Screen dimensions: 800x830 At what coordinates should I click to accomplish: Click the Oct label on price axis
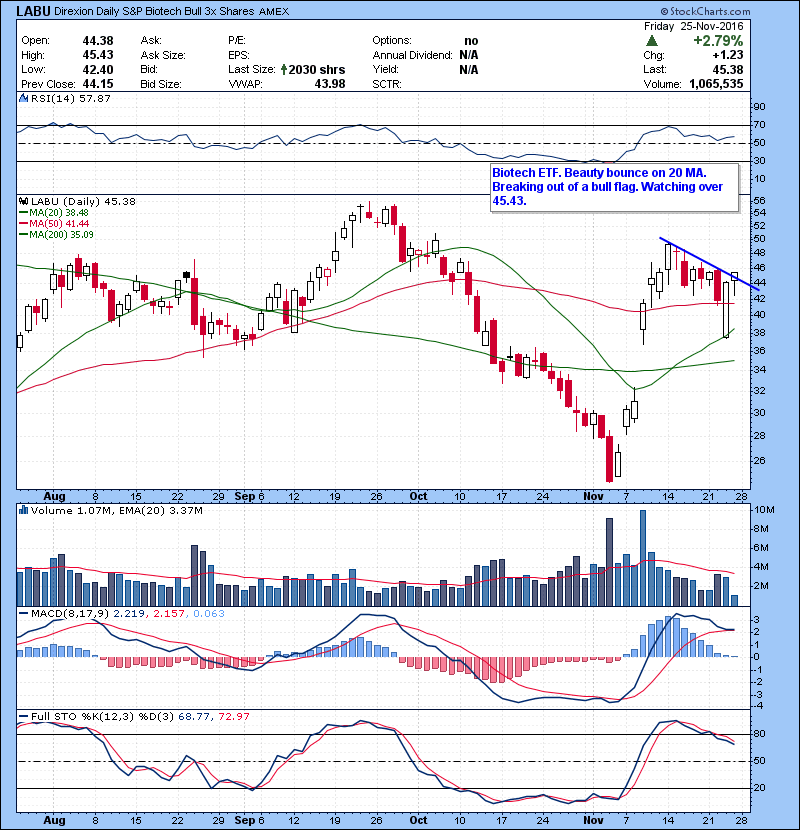point(418,497)
